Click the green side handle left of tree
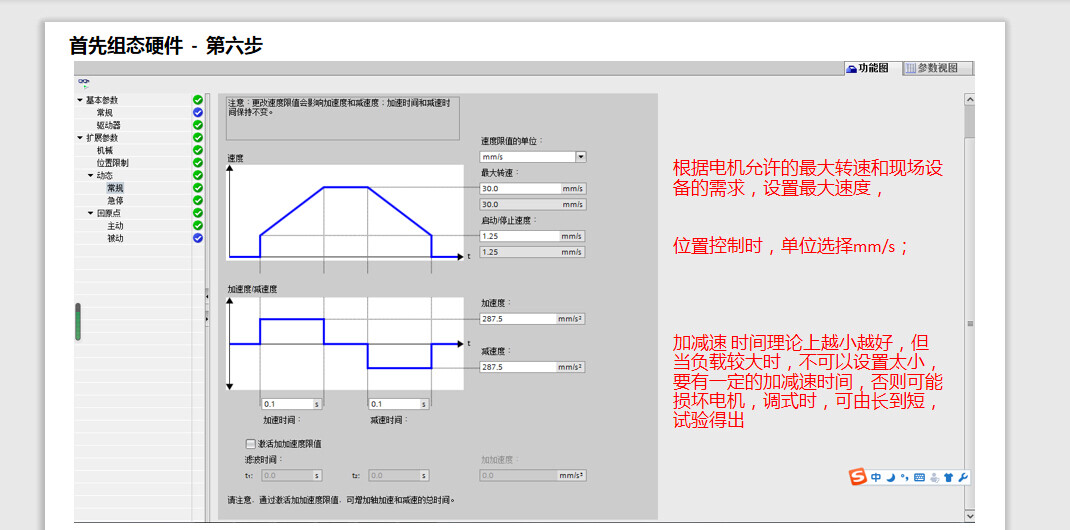The height and width of the screenshot is (530, 1070). coord(78,322)
